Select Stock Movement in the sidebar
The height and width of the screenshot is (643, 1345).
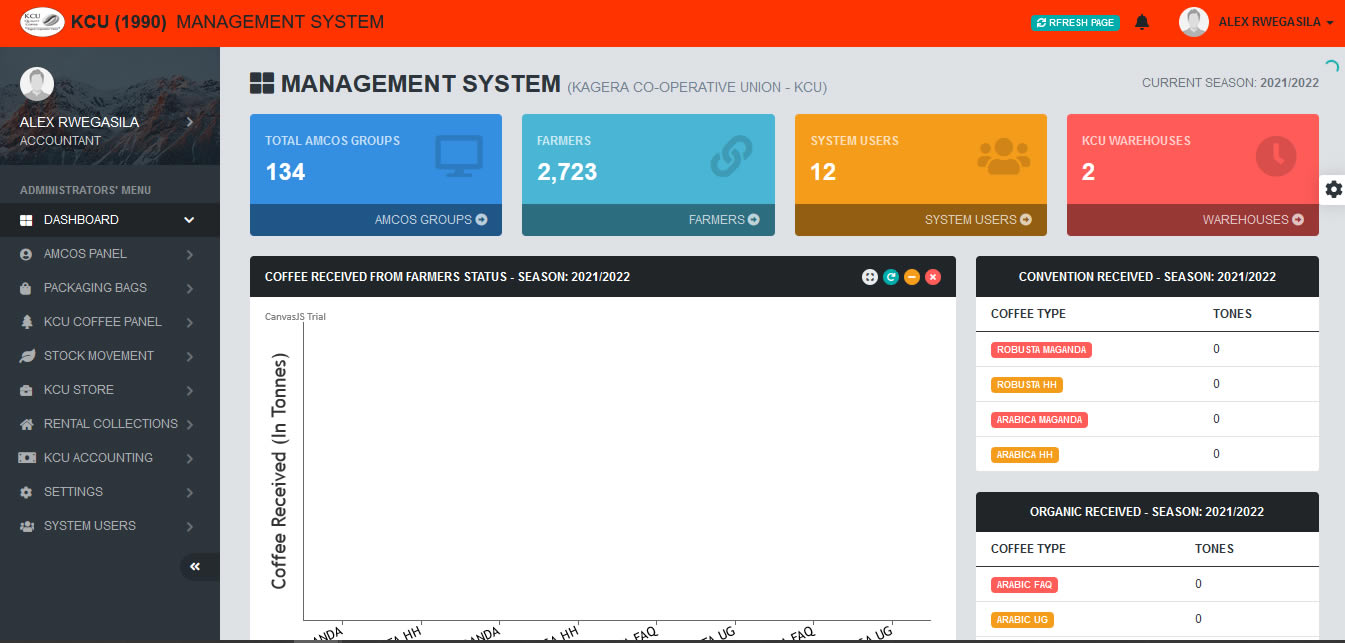tap(110, 356)
